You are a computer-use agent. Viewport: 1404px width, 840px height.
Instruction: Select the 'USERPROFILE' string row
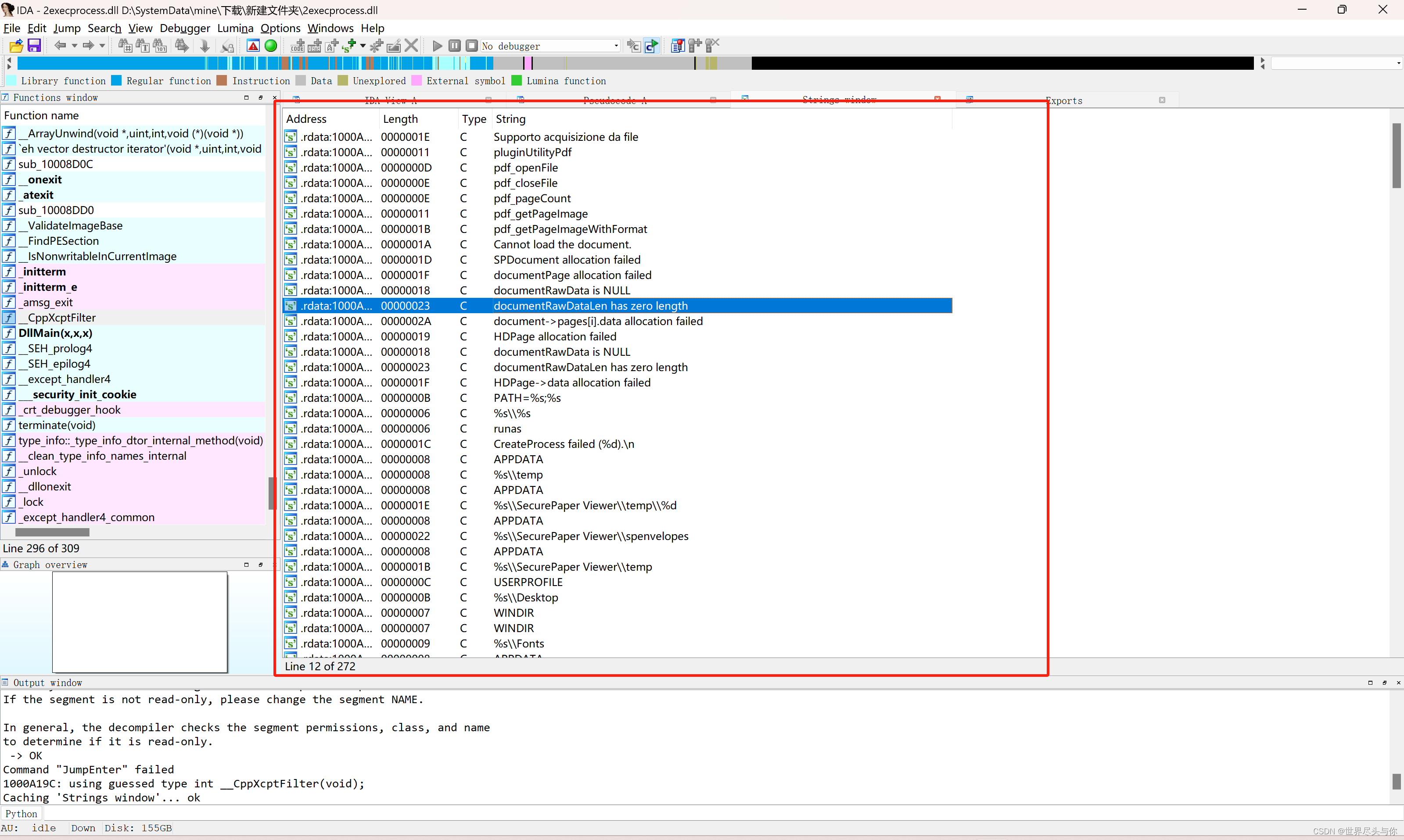(x=618, y=582)
